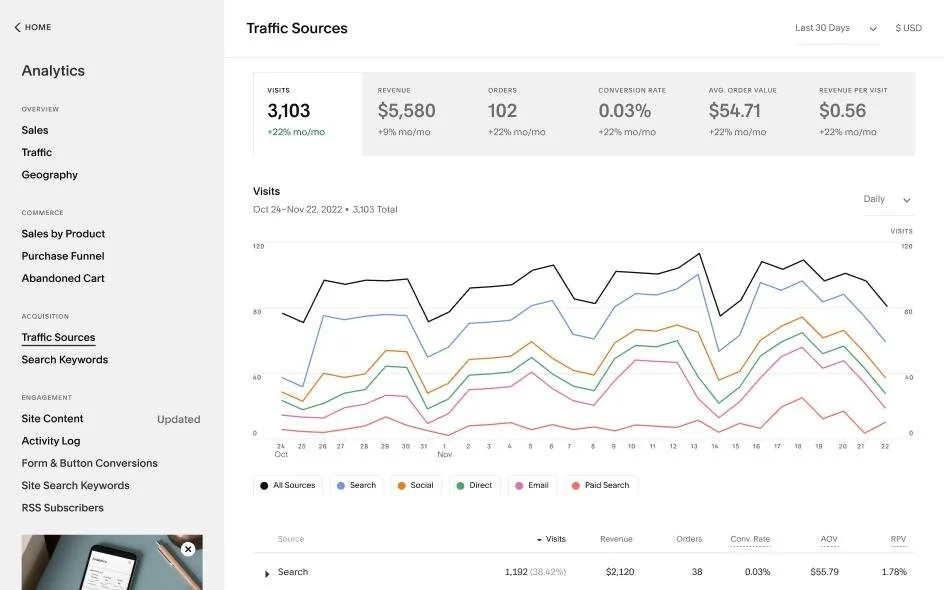Toggle the Paid Search series visibility
This screenshot has height=590, width=944.
coord(600,485)
